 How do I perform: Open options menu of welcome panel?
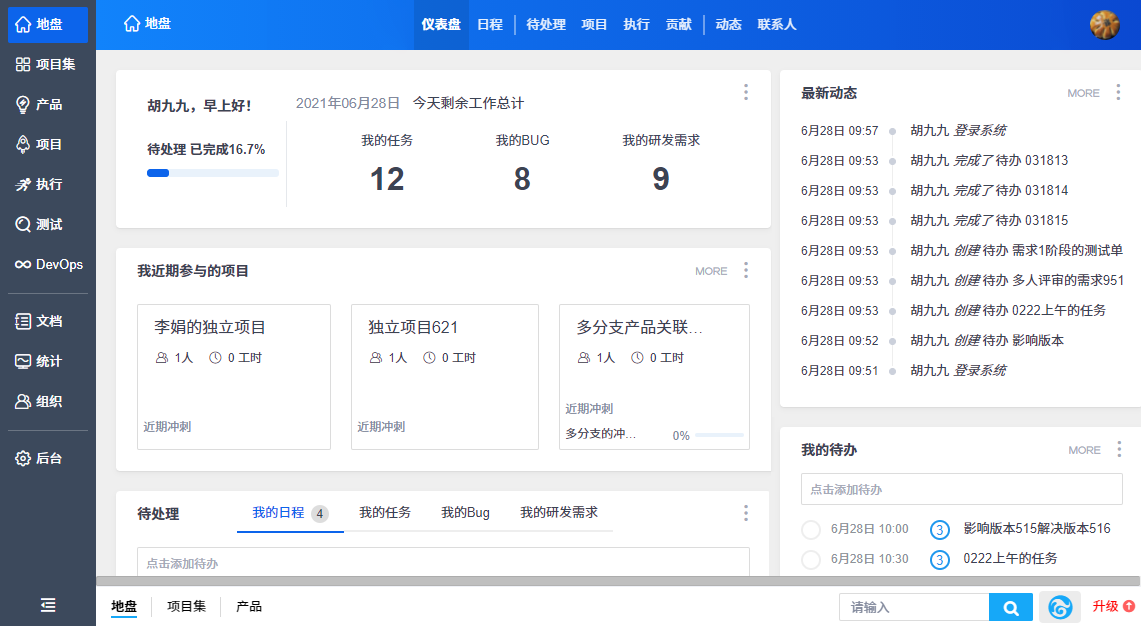(746, 92)
